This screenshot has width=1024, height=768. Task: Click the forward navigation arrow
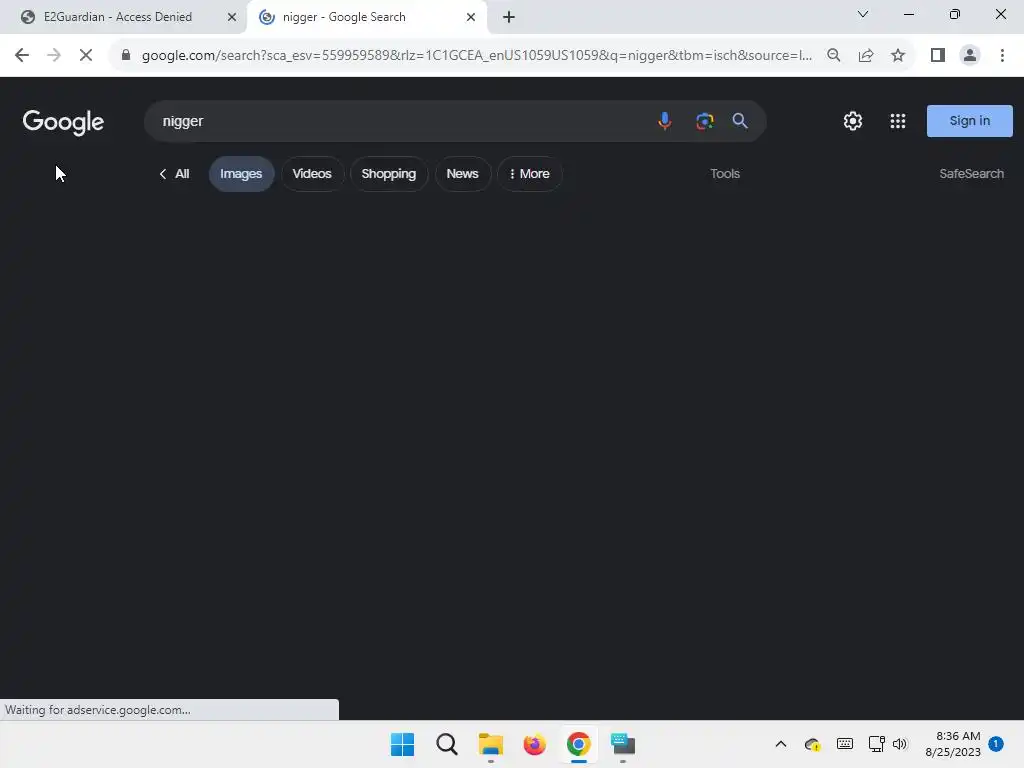(54, 56)
